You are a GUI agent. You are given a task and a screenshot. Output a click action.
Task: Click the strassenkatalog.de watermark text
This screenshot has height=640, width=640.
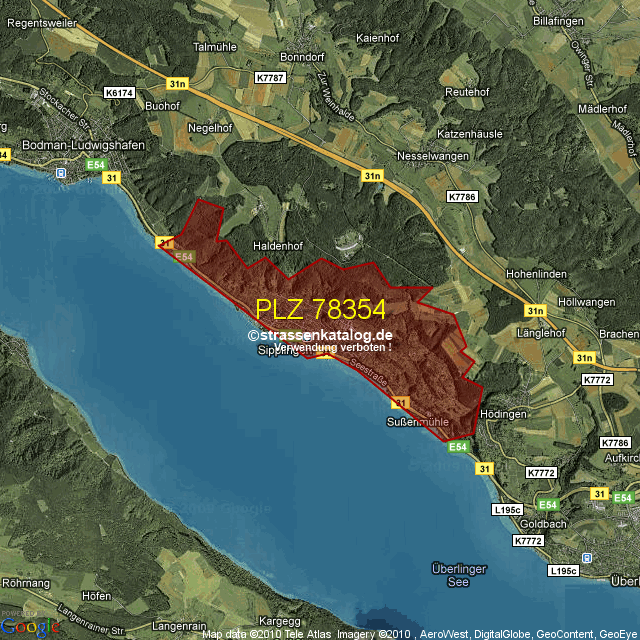pos(320,336)
